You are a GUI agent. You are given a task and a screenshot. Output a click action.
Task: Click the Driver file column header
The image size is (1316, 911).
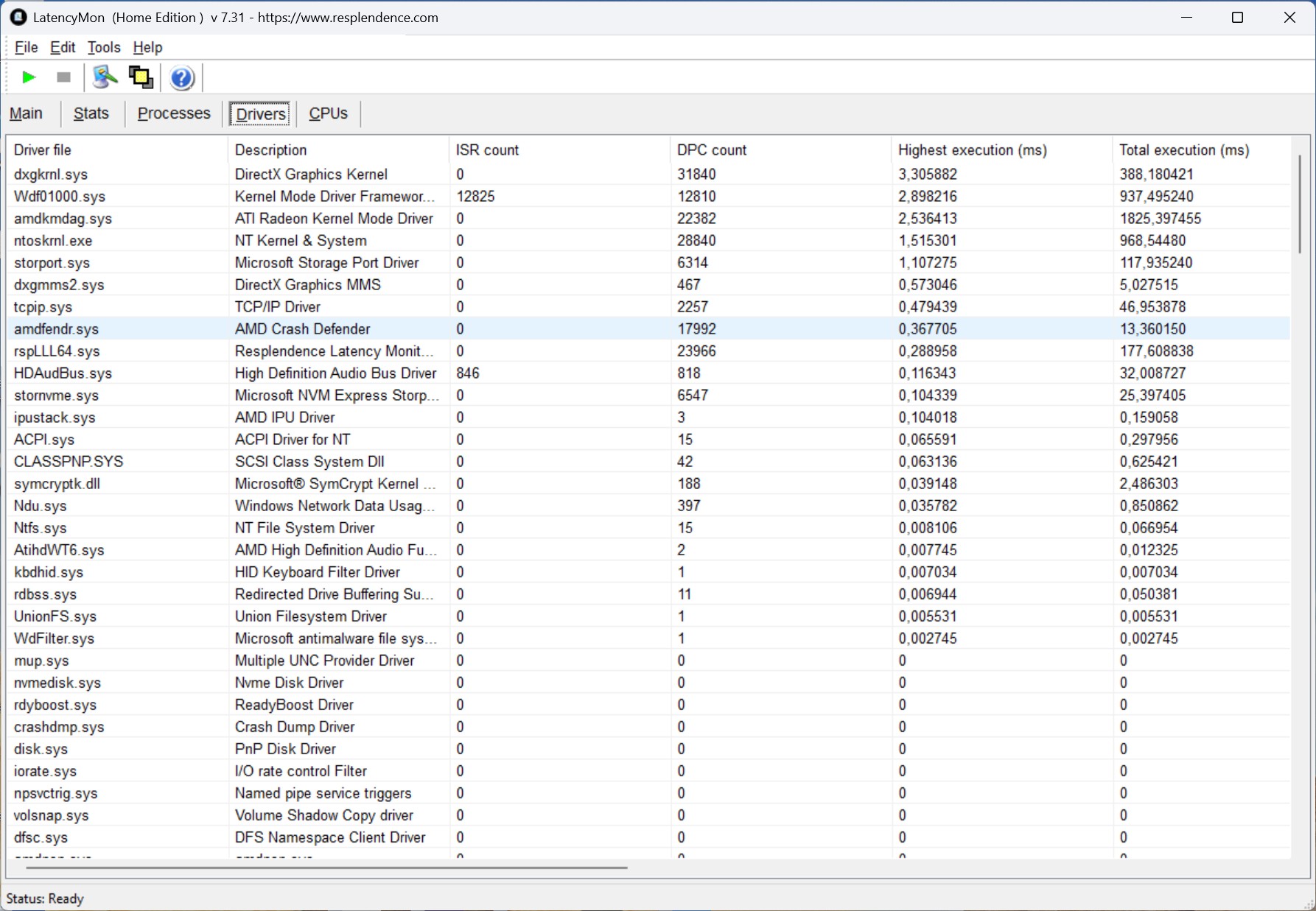point(43,150)
